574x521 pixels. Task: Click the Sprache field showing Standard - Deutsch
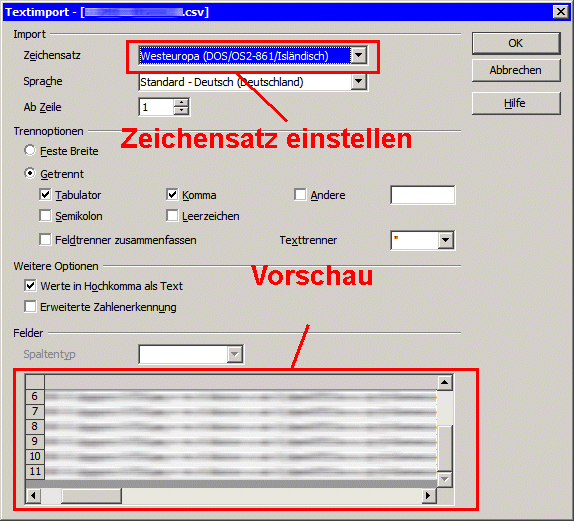pos(245,82)
